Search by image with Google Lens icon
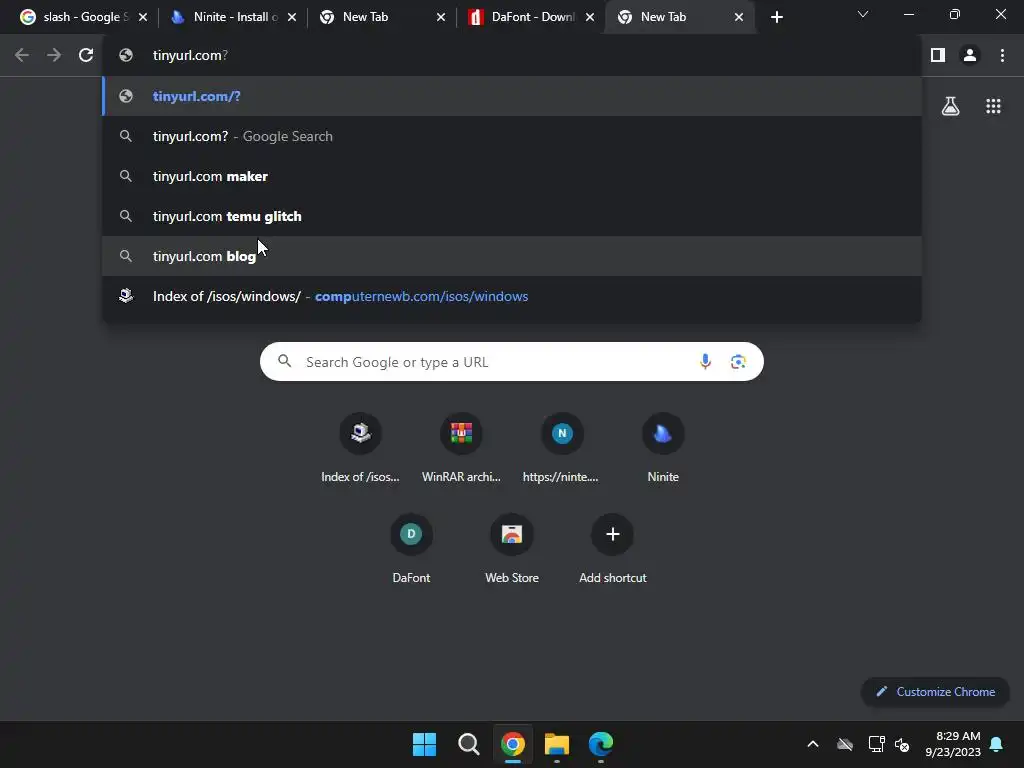 [738, 361]
